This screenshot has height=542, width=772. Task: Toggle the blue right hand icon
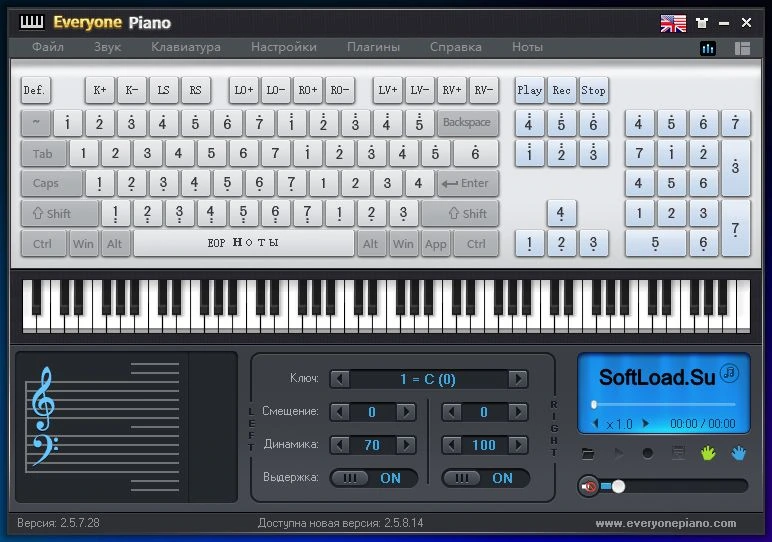tap(739, 453)
